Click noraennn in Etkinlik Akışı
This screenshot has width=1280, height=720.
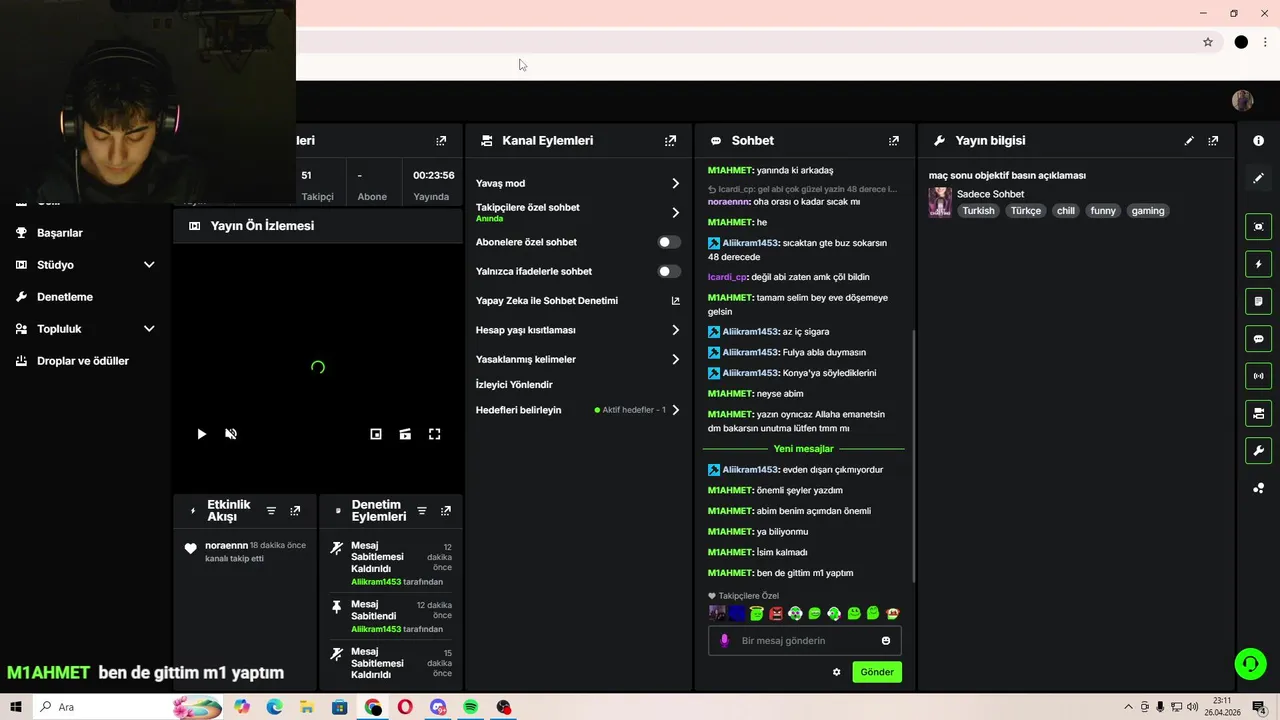tap(226, 545)
